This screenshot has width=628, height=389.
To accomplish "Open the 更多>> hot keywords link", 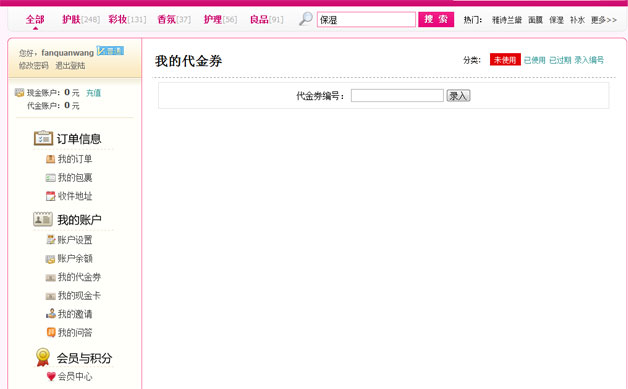I will coord(604,20).
